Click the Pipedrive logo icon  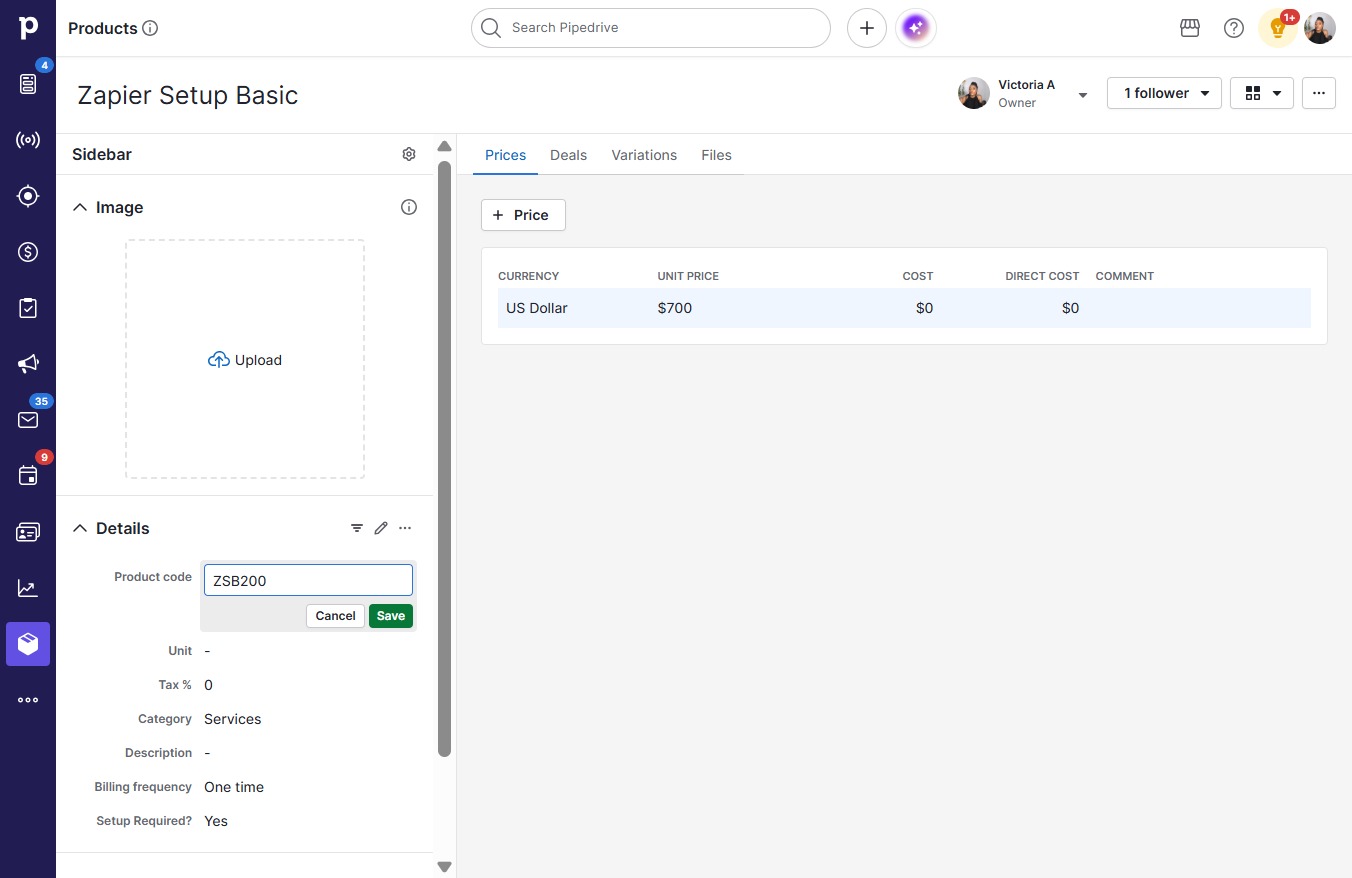pos(28,28)
